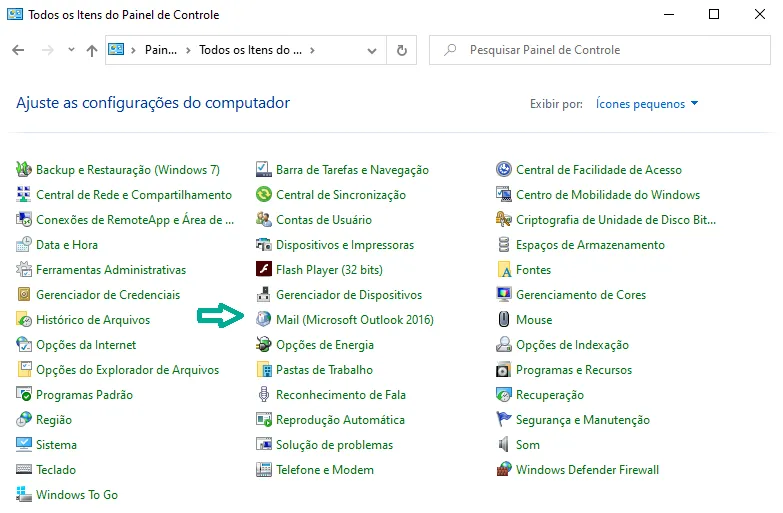Click the Opções da Internet icon
Image resolution: width=783 pixels, height=513 pixels.
point(23,344)
